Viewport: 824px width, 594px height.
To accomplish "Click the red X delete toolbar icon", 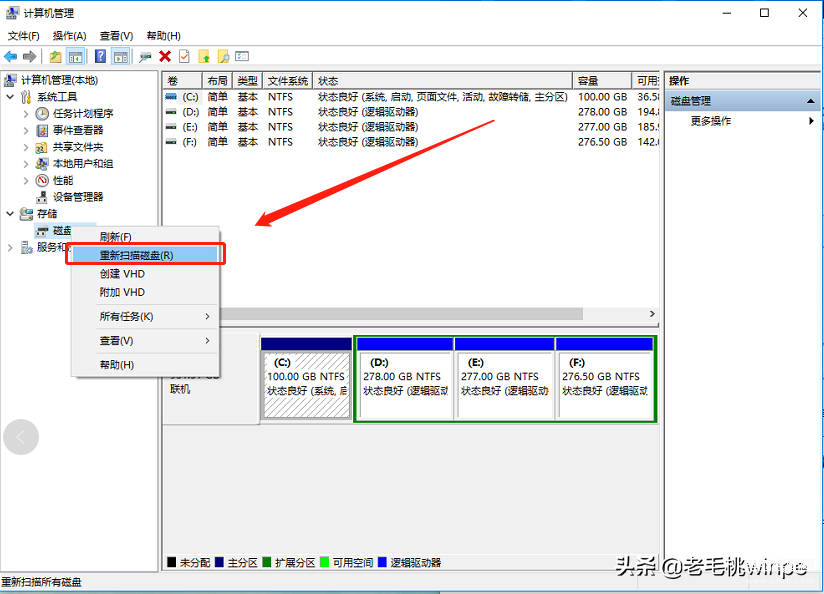I will tap(165, 56).
